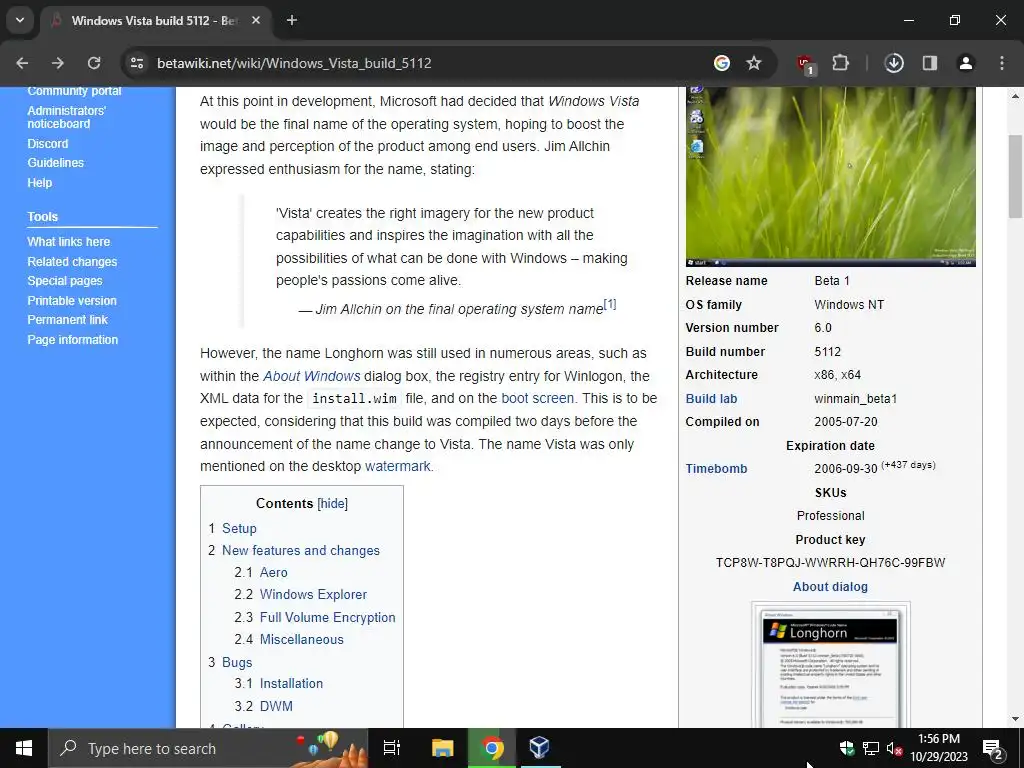Open the tab search dropdown
Viewport: 1024px width, 768px height.
pyautogui.click(x=20, y=20)
